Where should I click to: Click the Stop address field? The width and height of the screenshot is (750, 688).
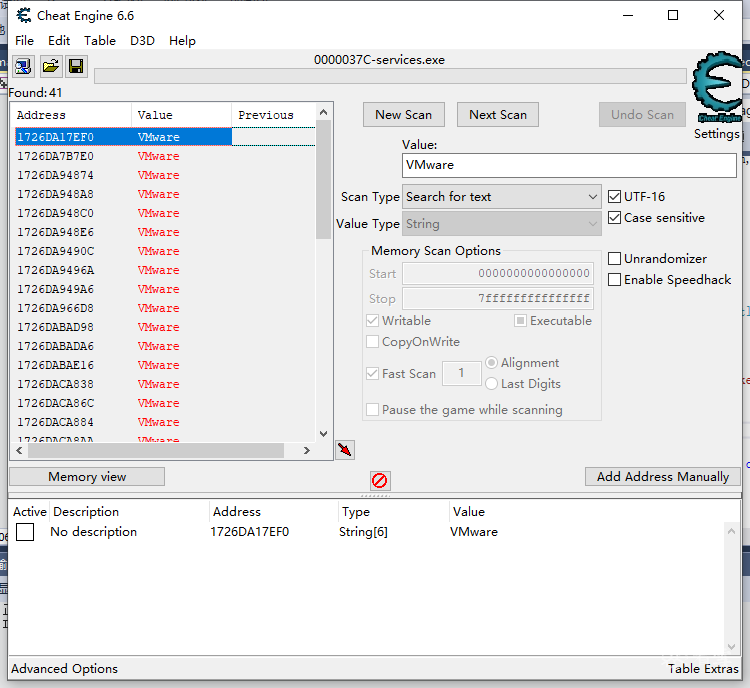pyautogui.click(x=498, y=299)
